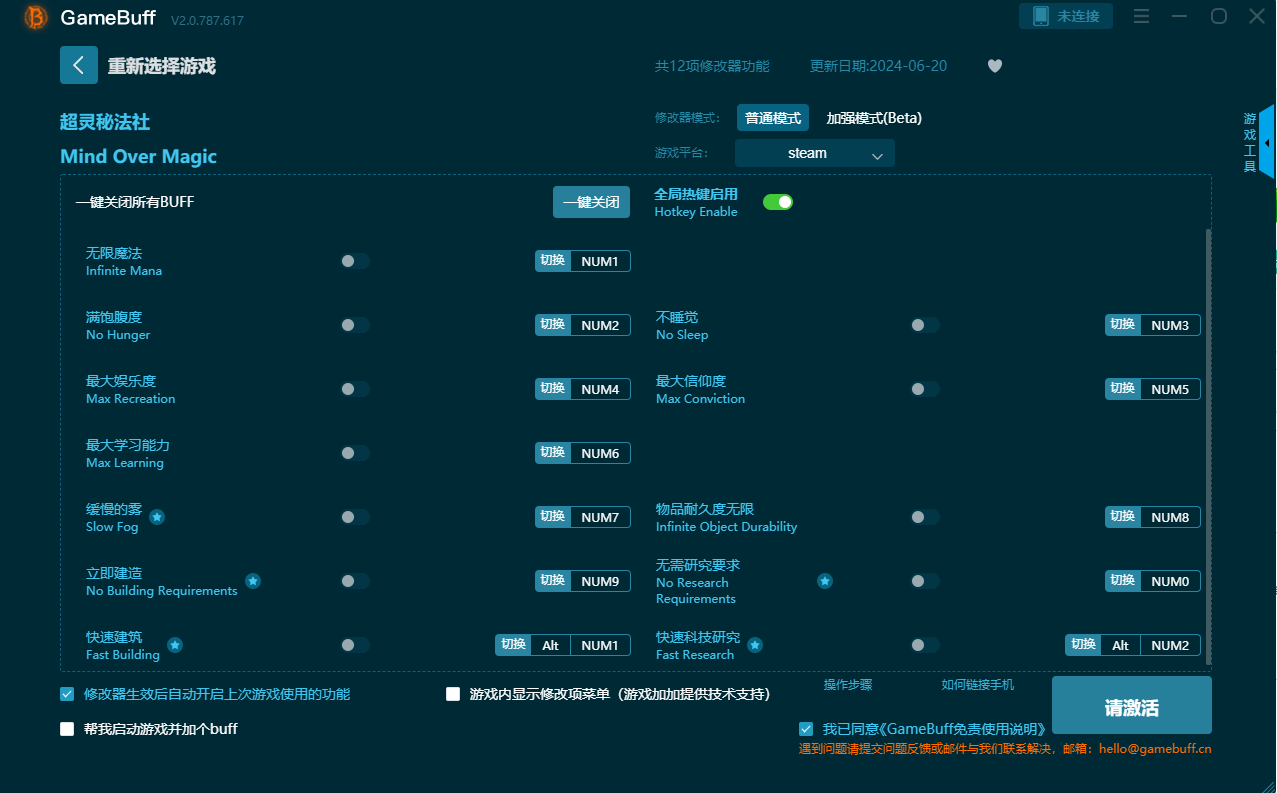Change NUM2 hotkey for No Hunger
This screenshot has width=1277, height=793.
pyautogui.click(x=600, y=326)
